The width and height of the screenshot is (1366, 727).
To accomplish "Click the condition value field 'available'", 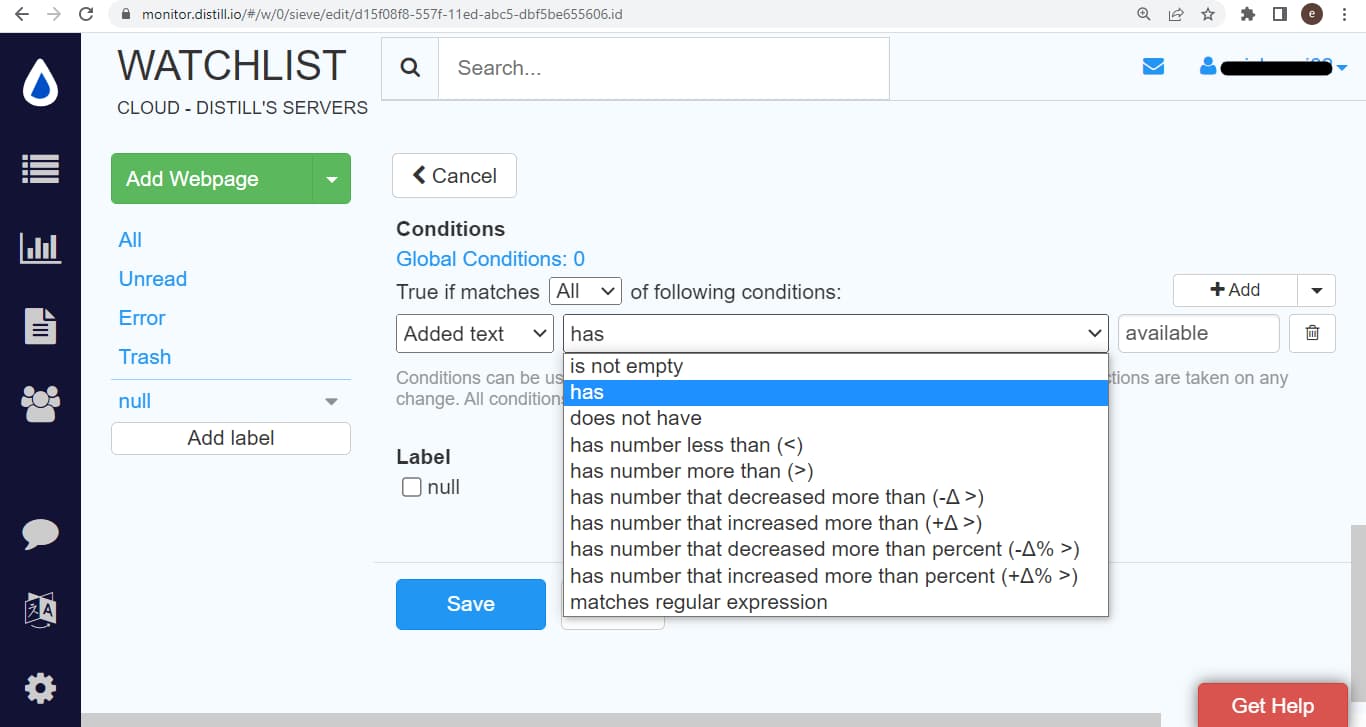I will point(1197,334).
